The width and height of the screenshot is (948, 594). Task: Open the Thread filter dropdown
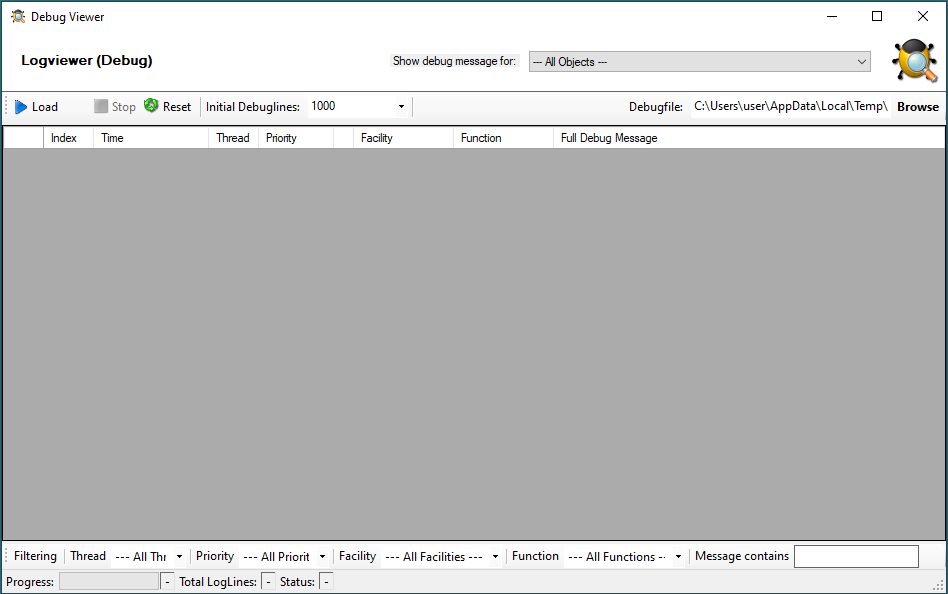click(179, 557)
